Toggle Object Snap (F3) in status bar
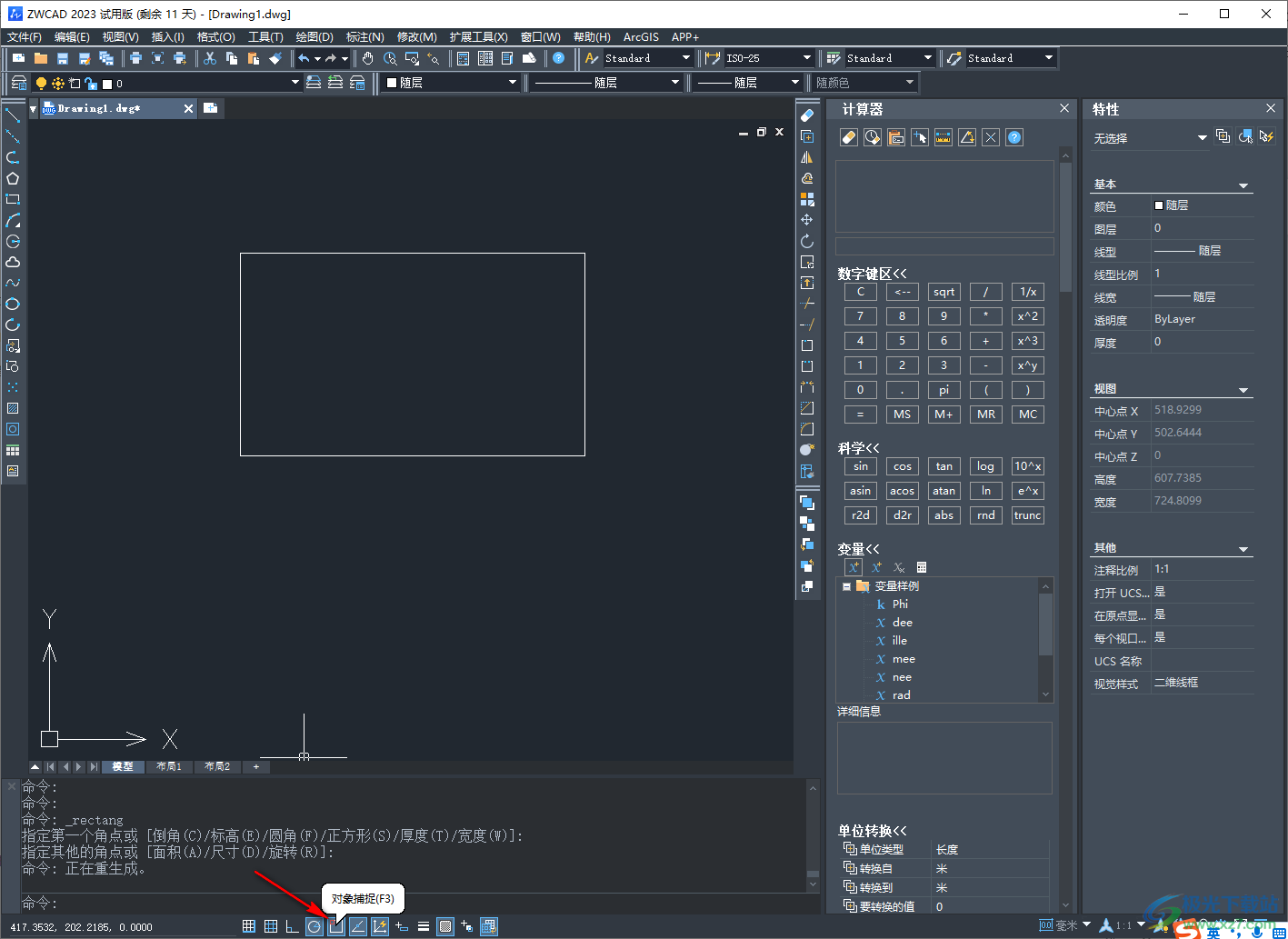Image resolution: width=1288 pixels, height=939 pixels. (x=335, y=926)
